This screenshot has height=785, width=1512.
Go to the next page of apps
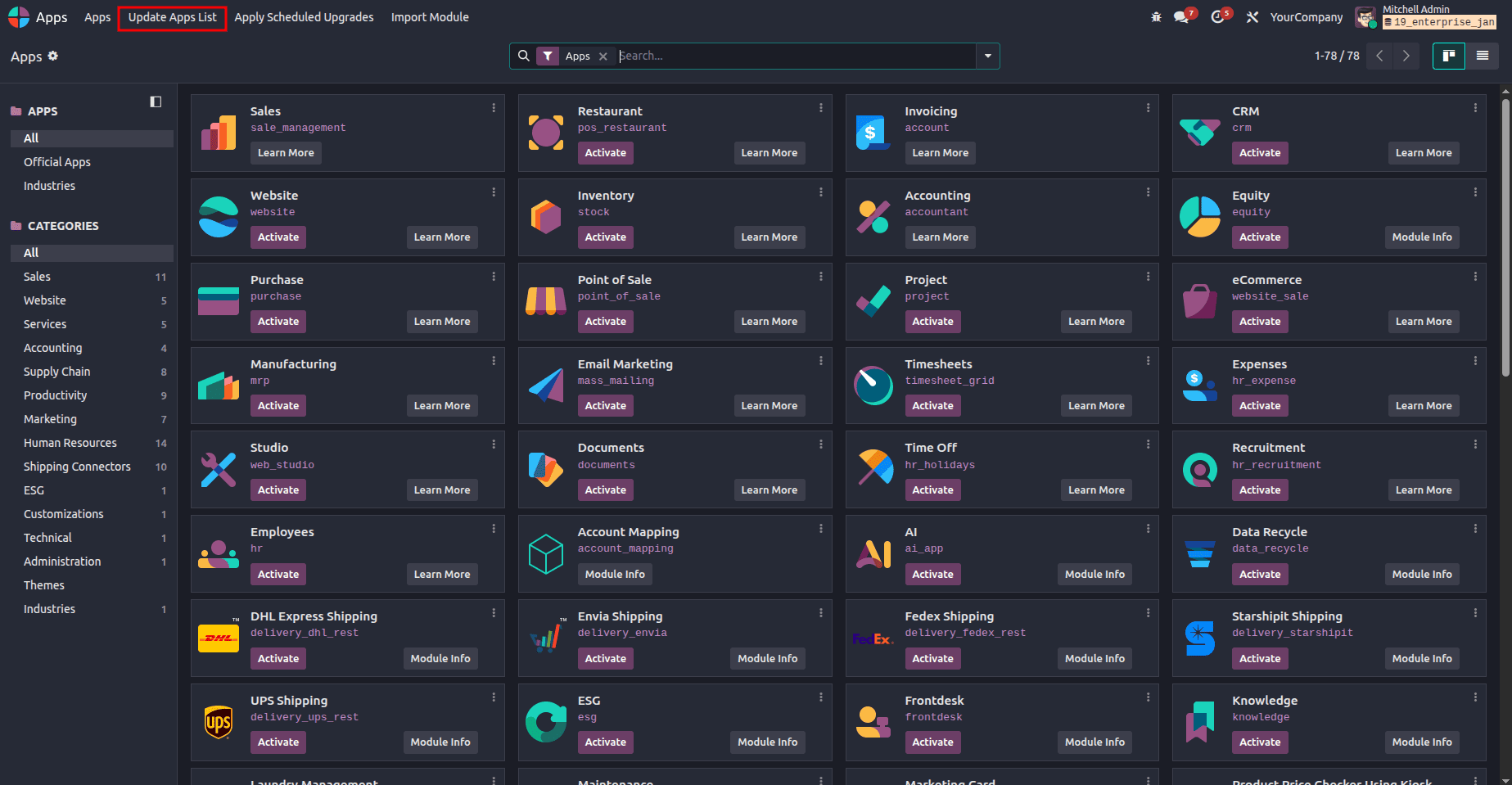[1406, 56]
